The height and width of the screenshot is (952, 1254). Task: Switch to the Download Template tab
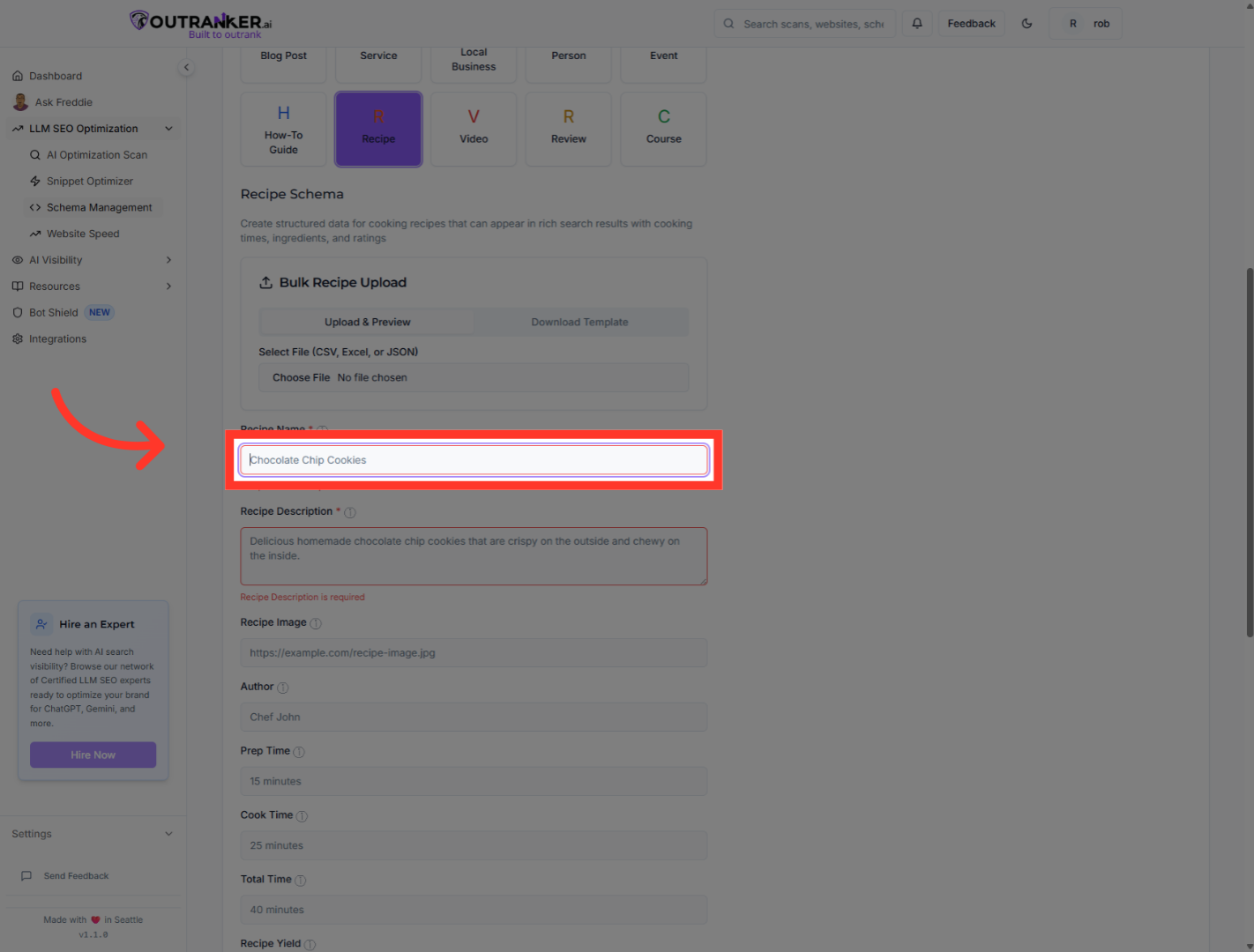pyautogui.click(x=579, y=323)
